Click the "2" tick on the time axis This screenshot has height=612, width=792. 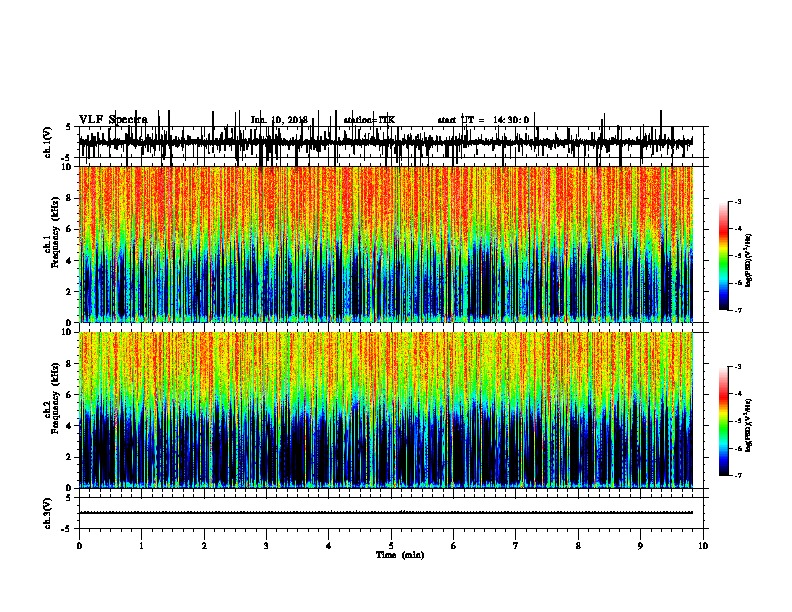coord(204,546)
